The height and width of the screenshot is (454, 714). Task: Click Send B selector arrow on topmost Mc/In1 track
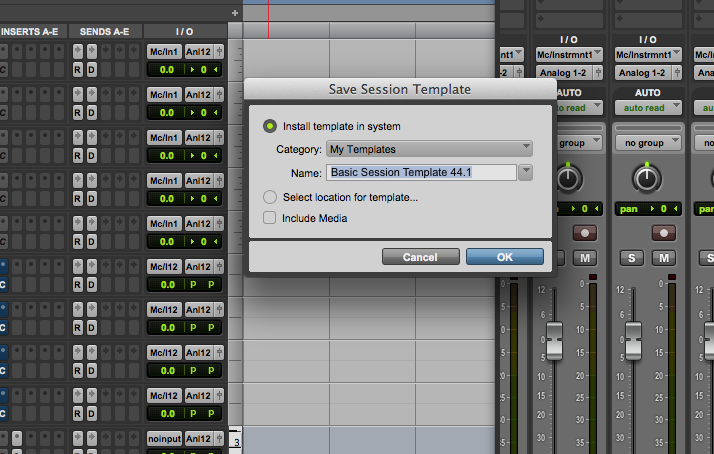92,51
